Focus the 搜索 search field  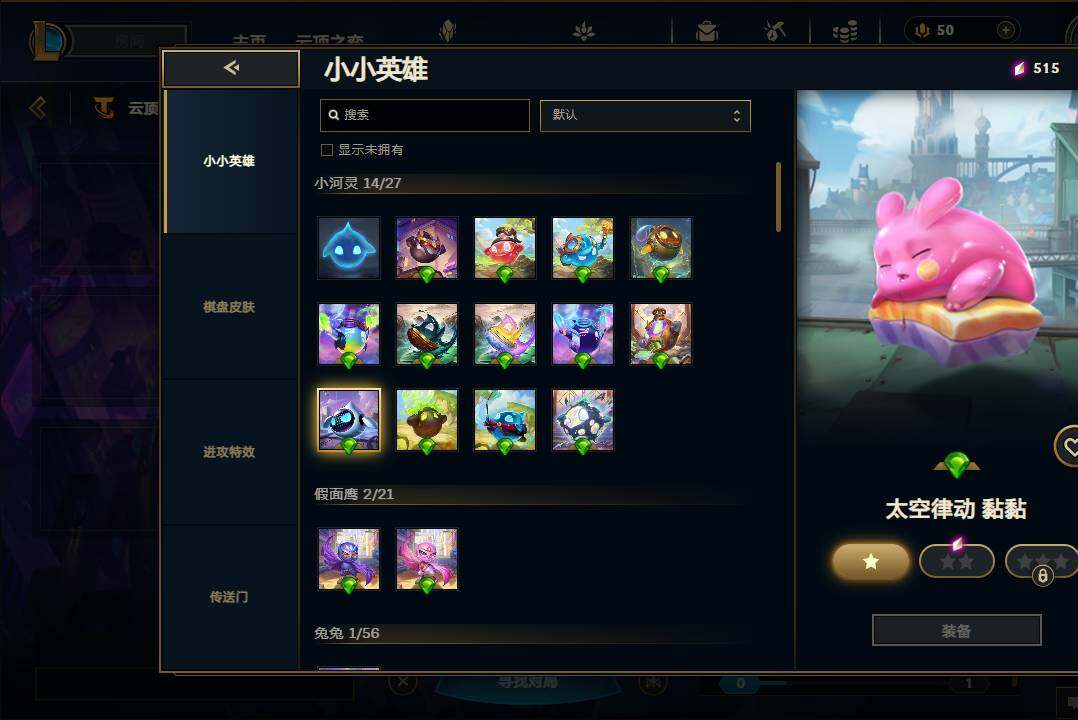coord(425,116)
